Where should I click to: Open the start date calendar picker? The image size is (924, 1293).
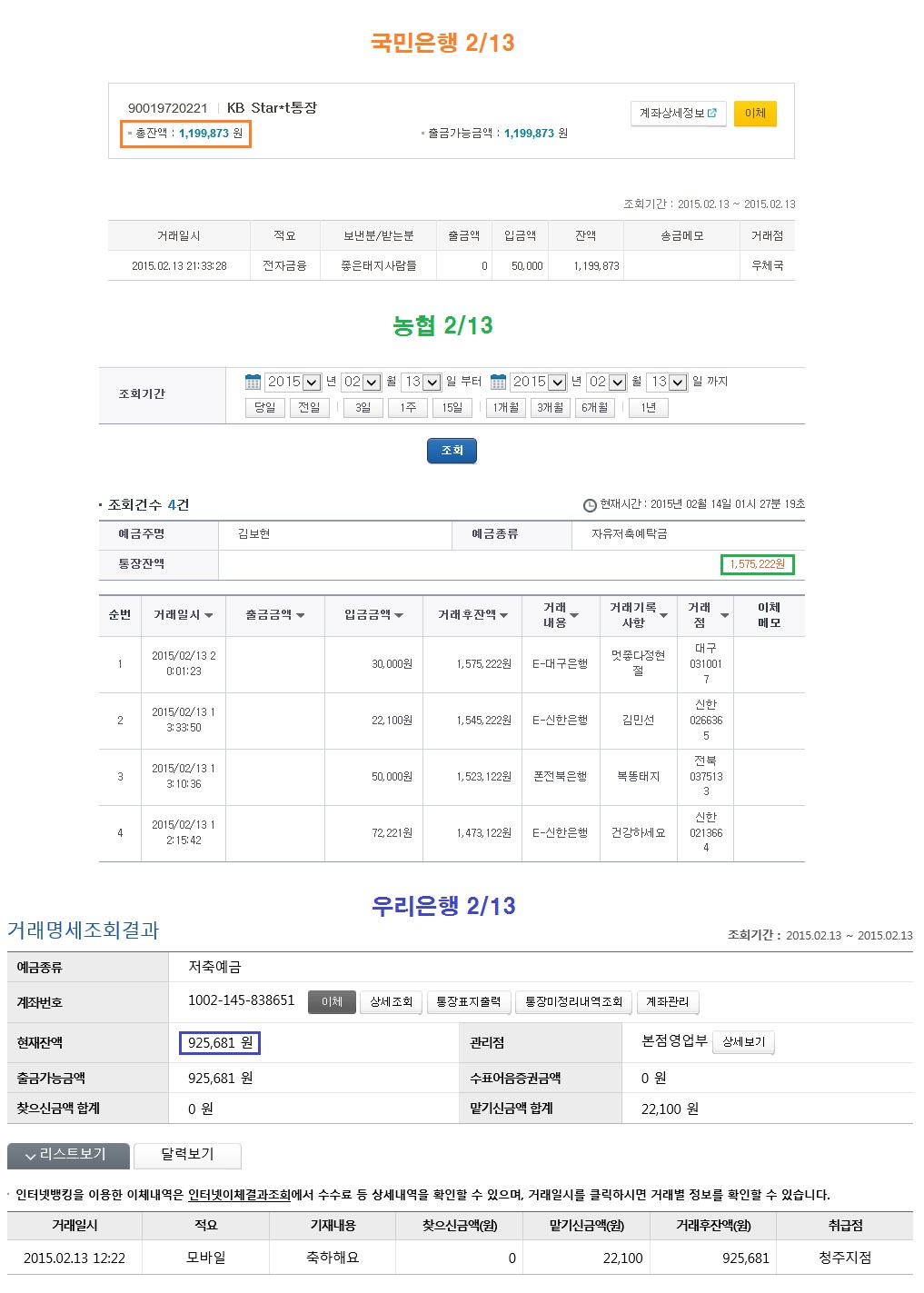click(253, 382)
